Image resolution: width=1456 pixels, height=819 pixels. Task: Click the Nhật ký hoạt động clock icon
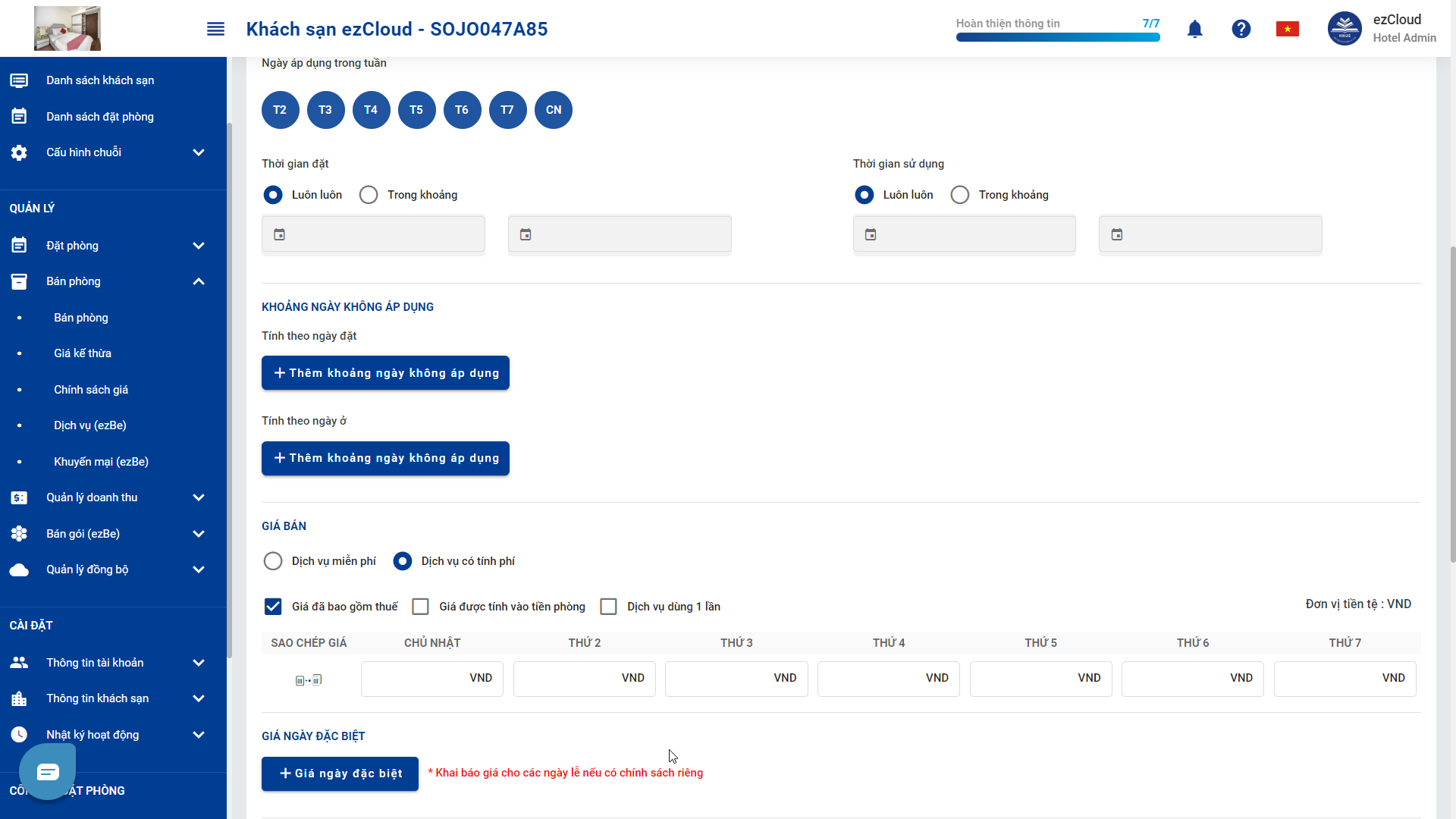(19, 735)
